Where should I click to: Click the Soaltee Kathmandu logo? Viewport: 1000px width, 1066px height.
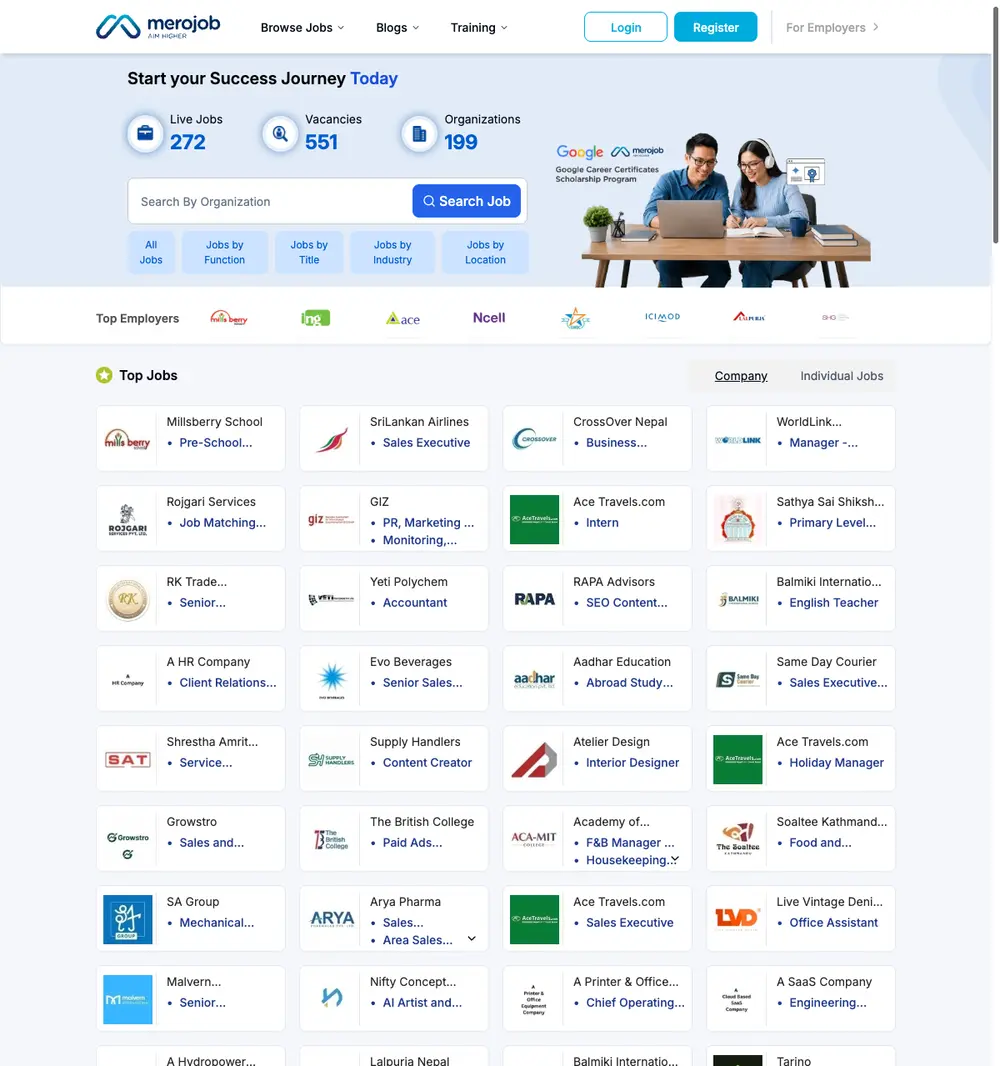(x=738, y=838)
